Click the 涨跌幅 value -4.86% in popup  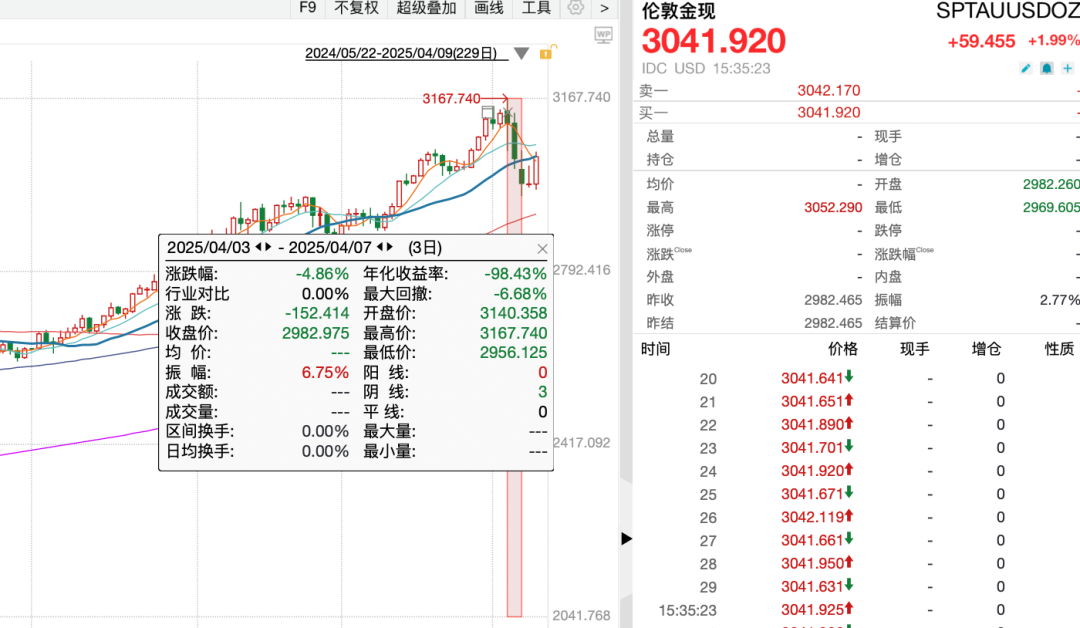(x=322, y=274)
